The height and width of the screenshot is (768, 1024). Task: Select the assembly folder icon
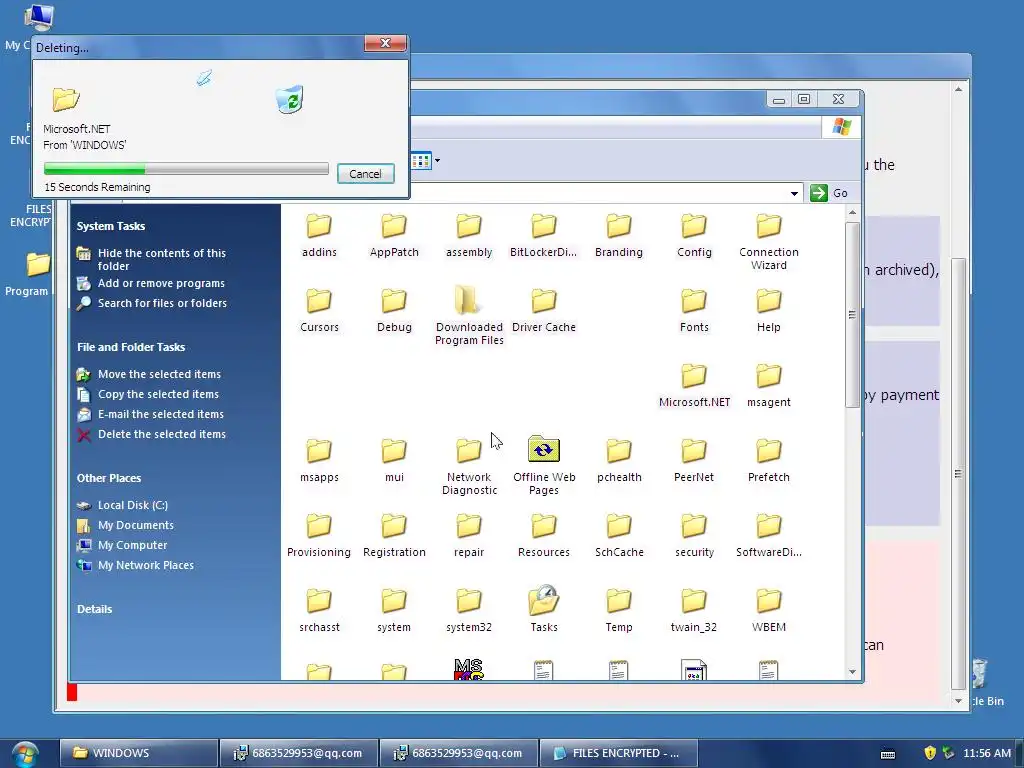(x=469, y=226)
